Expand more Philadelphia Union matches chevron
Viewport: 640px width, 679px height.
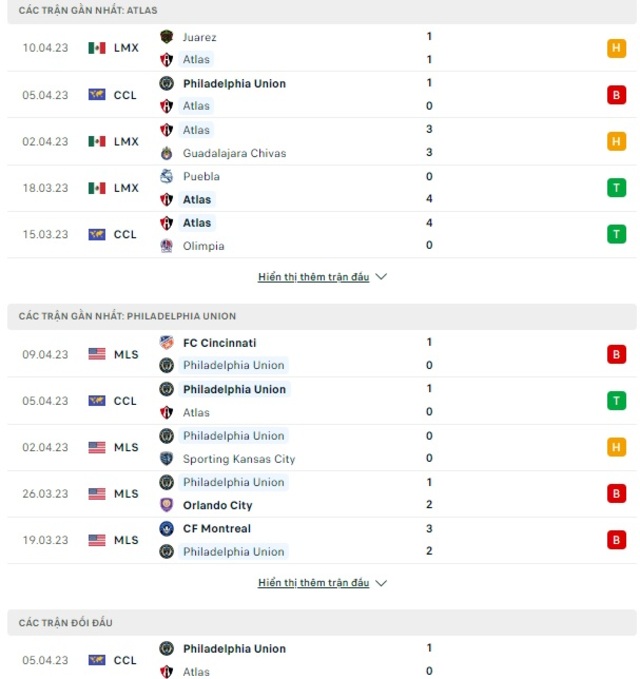click(x=381, y=583)
